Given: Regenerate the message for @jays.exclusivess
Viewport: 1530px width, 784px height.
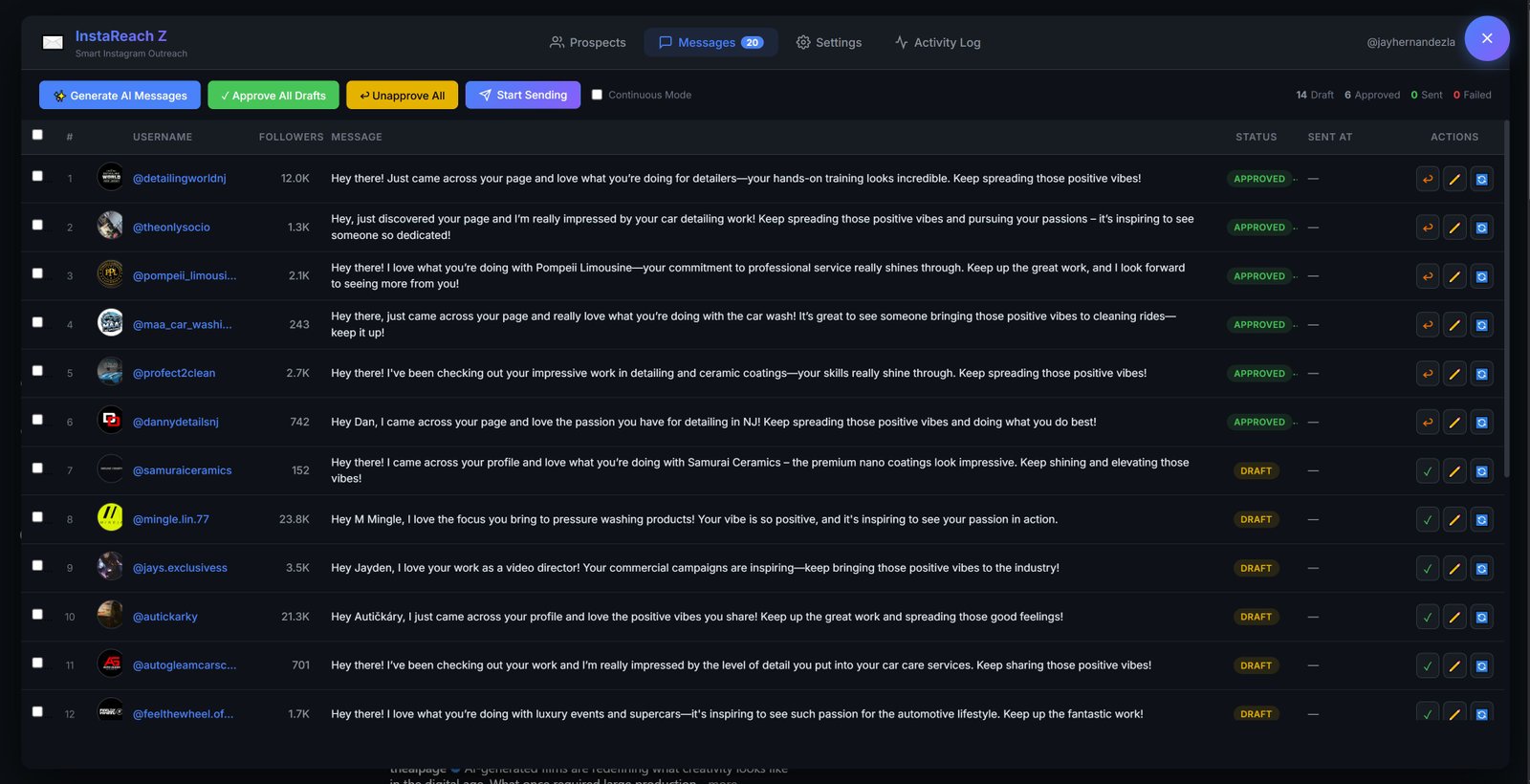Looking at the screenshot, I should [1481, 569].
